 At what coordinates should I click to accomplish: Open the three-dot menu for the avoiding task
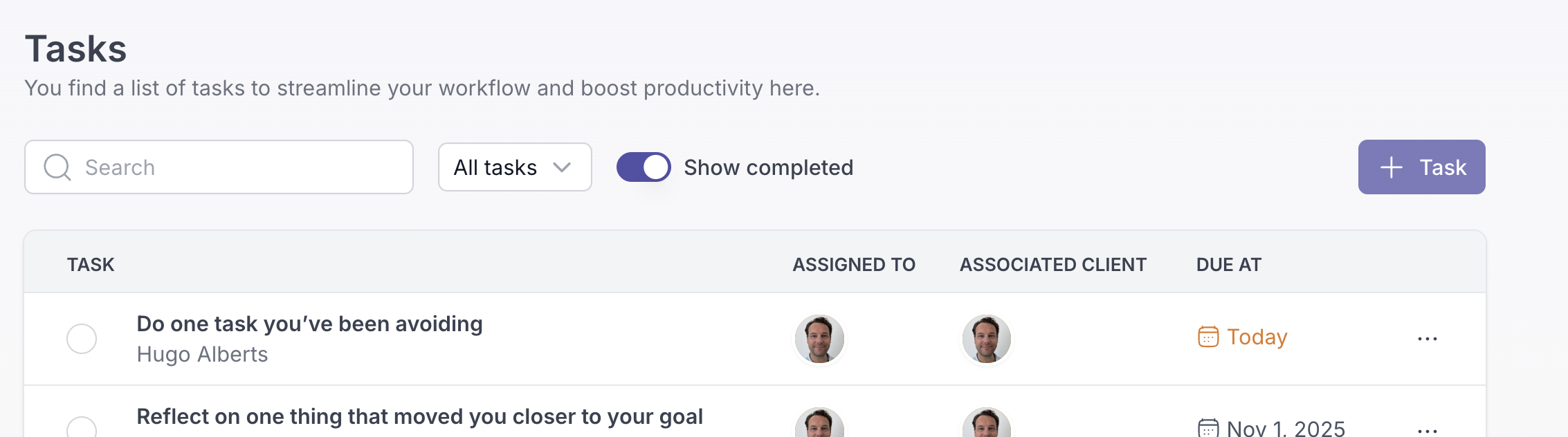[1427, 339]
